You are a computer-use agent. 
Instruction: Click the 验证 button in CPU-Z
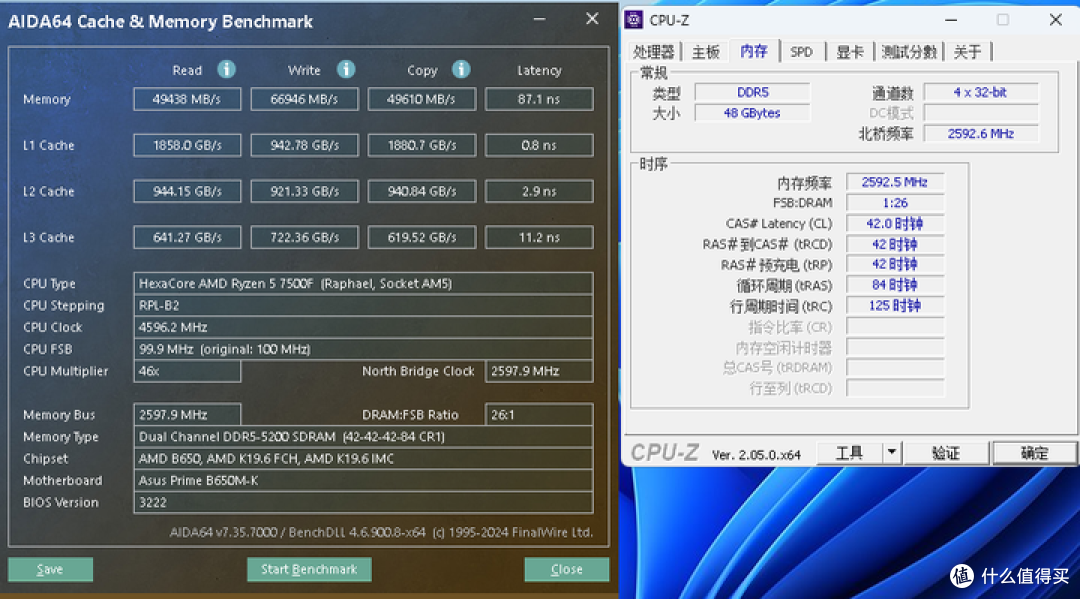(946, 453)
